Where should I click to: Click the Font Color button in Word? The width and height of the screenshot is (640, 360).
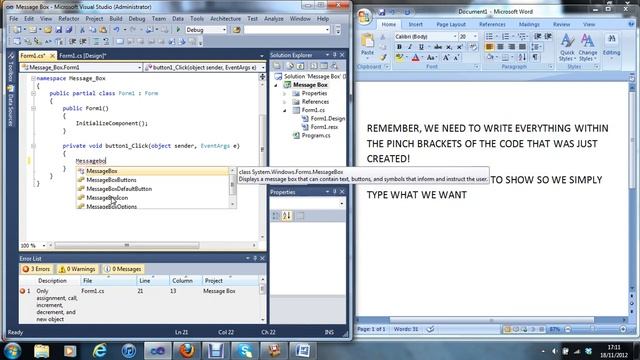[416, 58]
